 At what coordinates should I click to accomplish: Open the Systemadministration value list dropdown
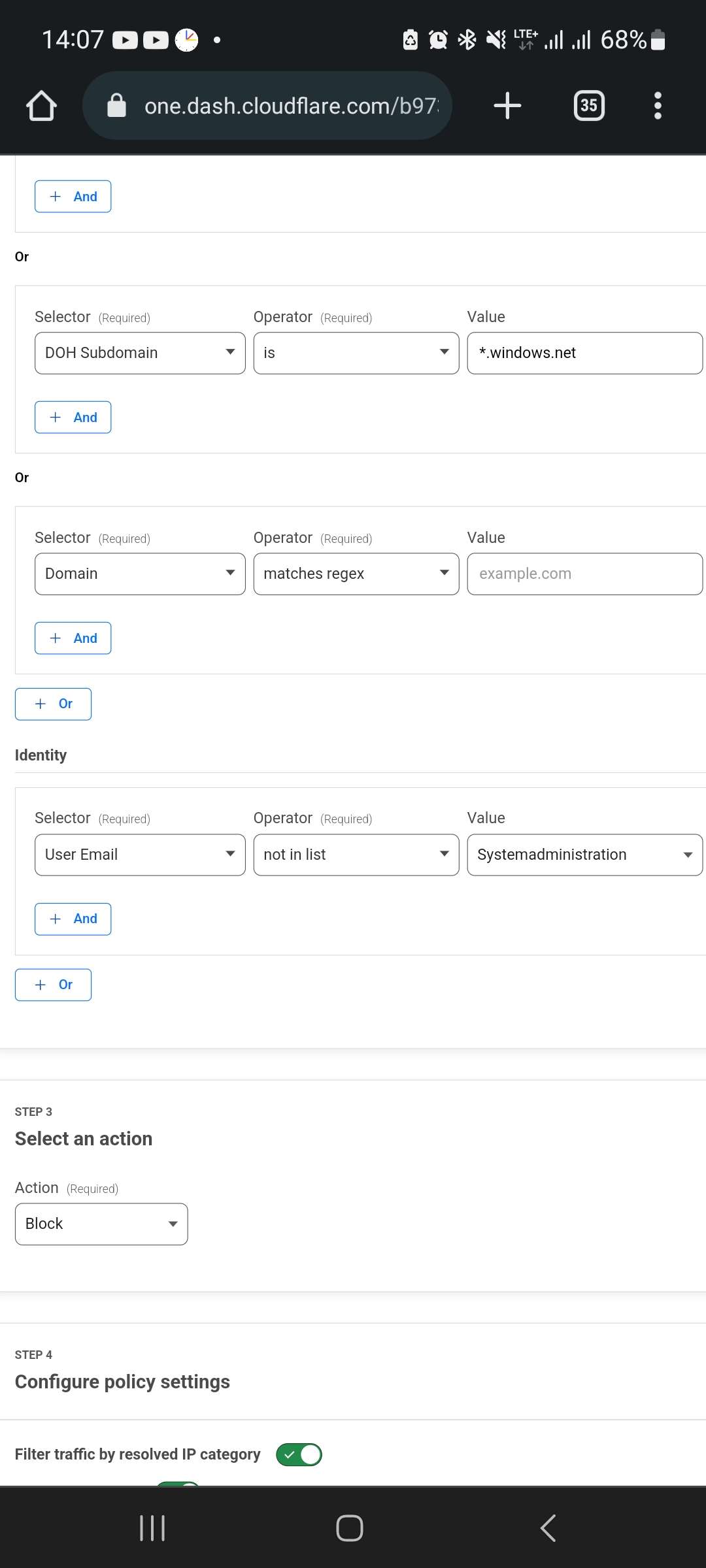[x=584, y=855]
